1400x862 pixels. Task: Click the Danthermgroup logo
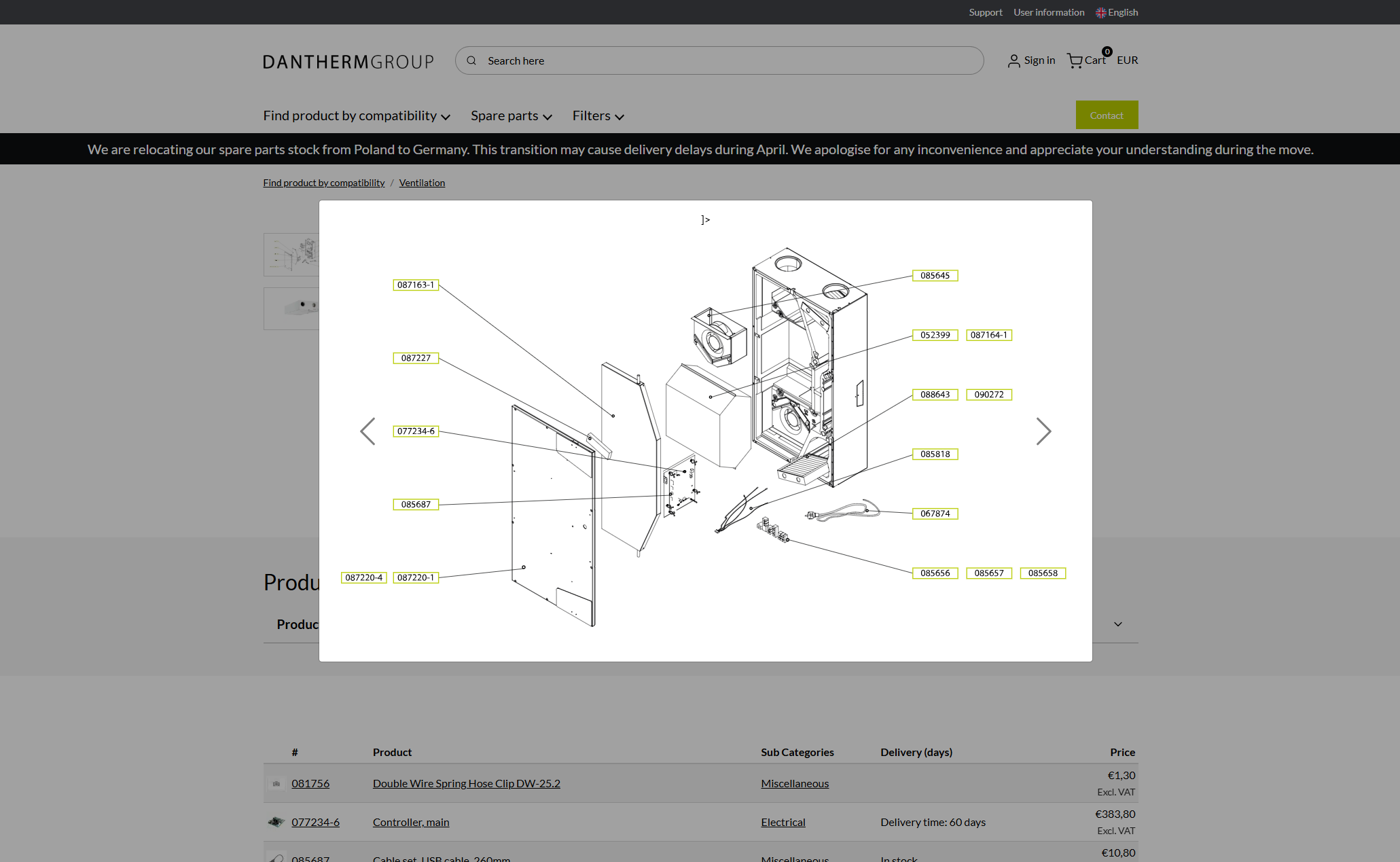pos(348,62)
